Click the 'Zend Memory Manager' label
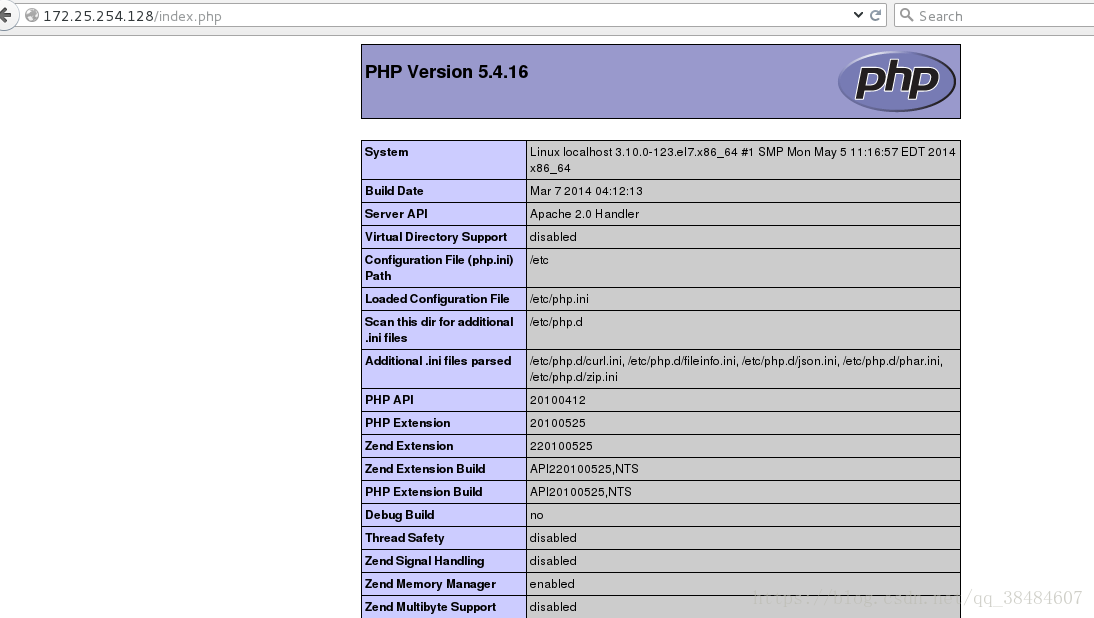Viewport: 1094px width, 618px height. point(430,585)
